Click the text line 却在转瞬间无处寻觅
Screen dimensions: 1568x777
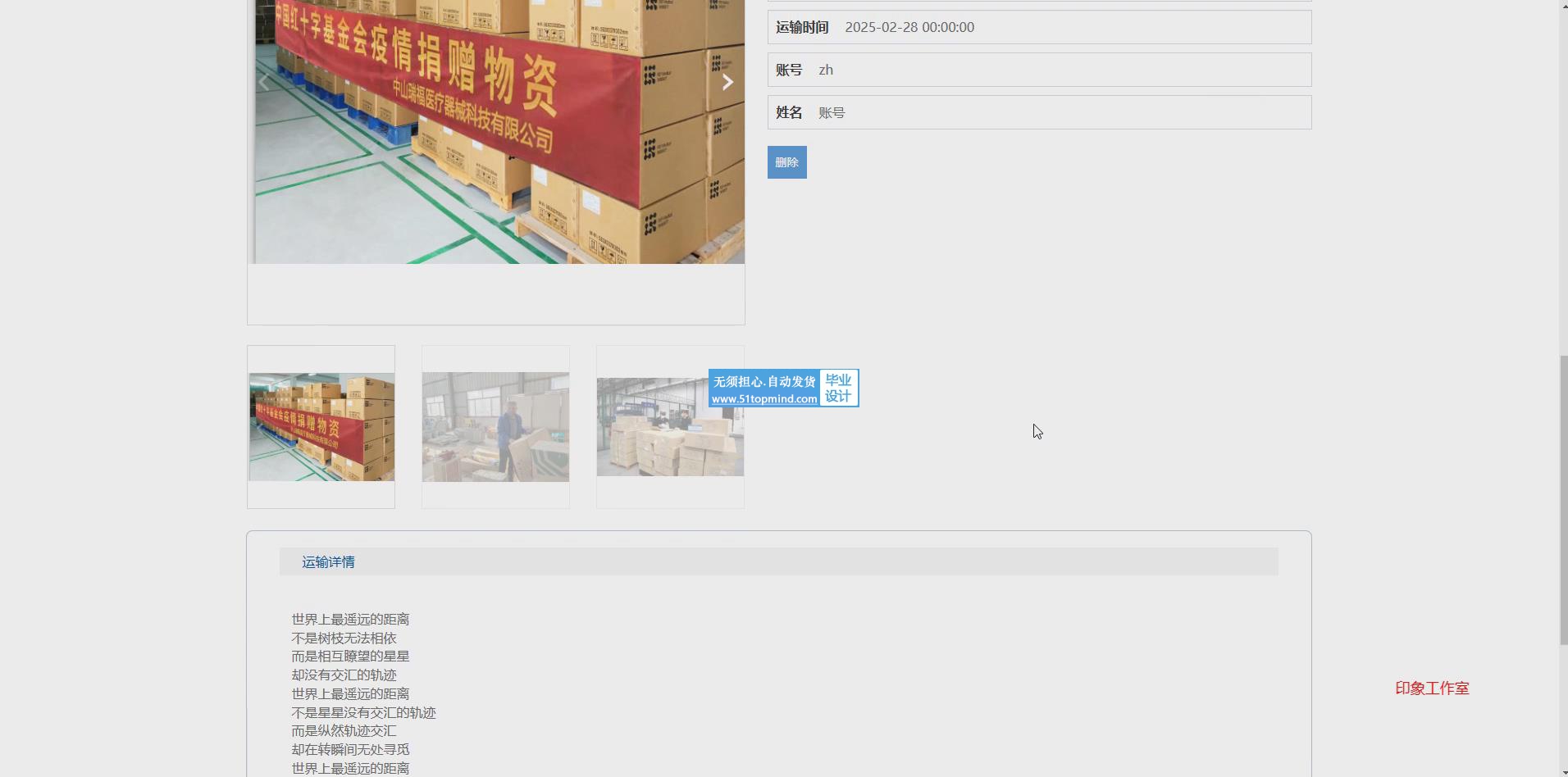point(350,750)
